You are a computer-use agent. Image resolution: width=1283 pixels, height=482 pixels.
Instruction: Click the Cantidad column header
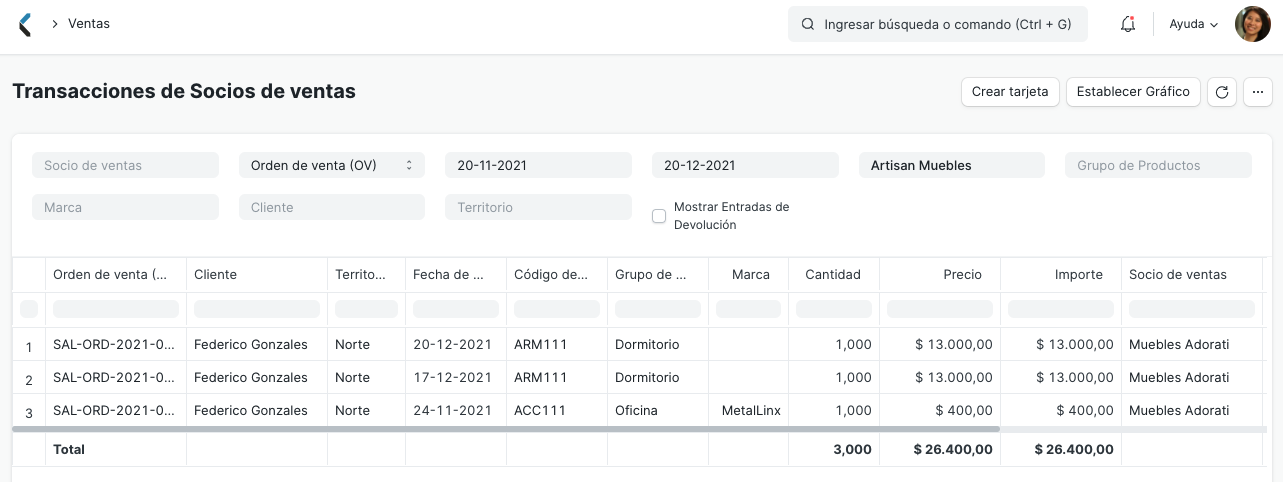833,274
